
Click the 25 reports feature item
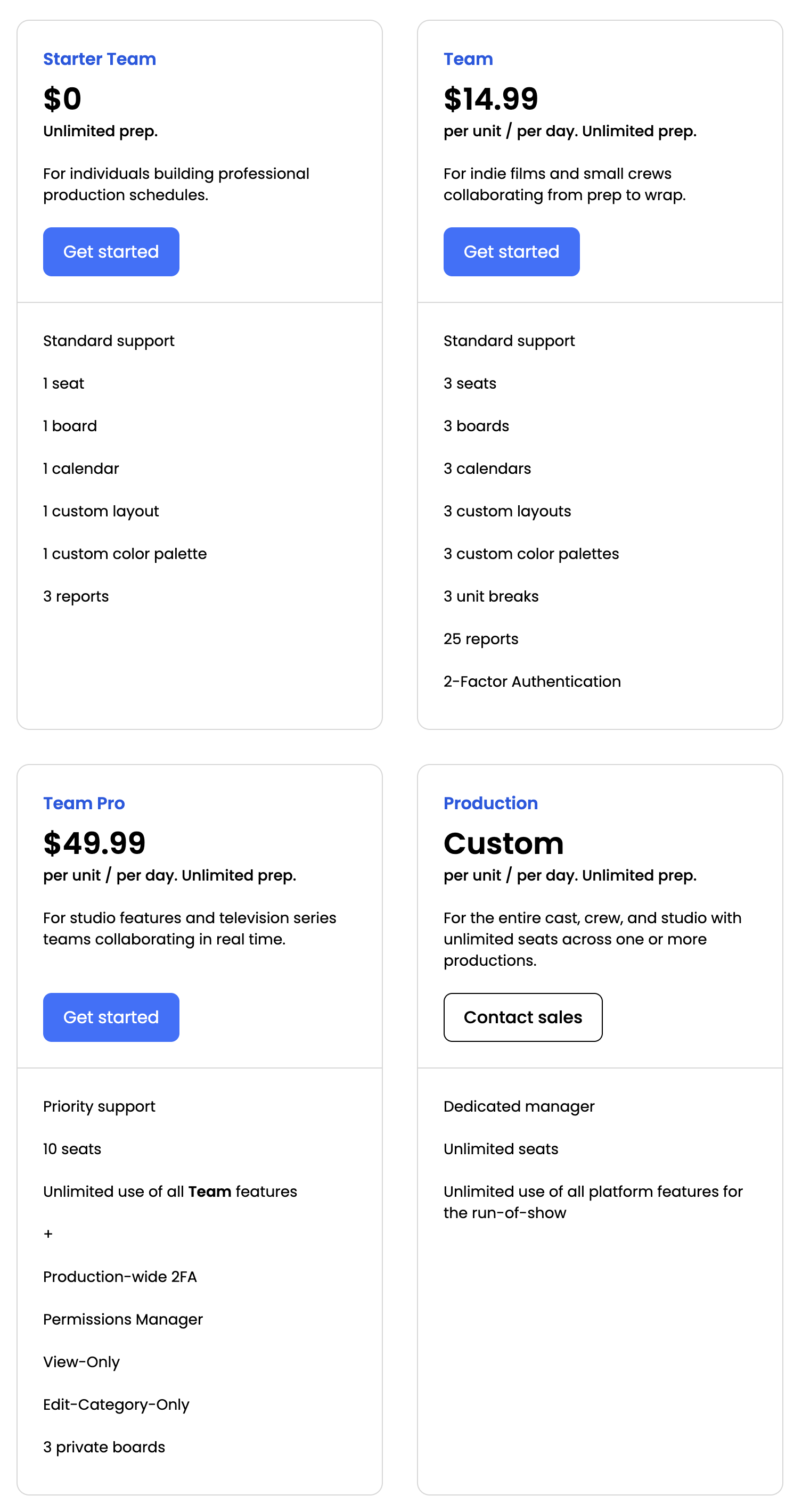click(481, 639)
